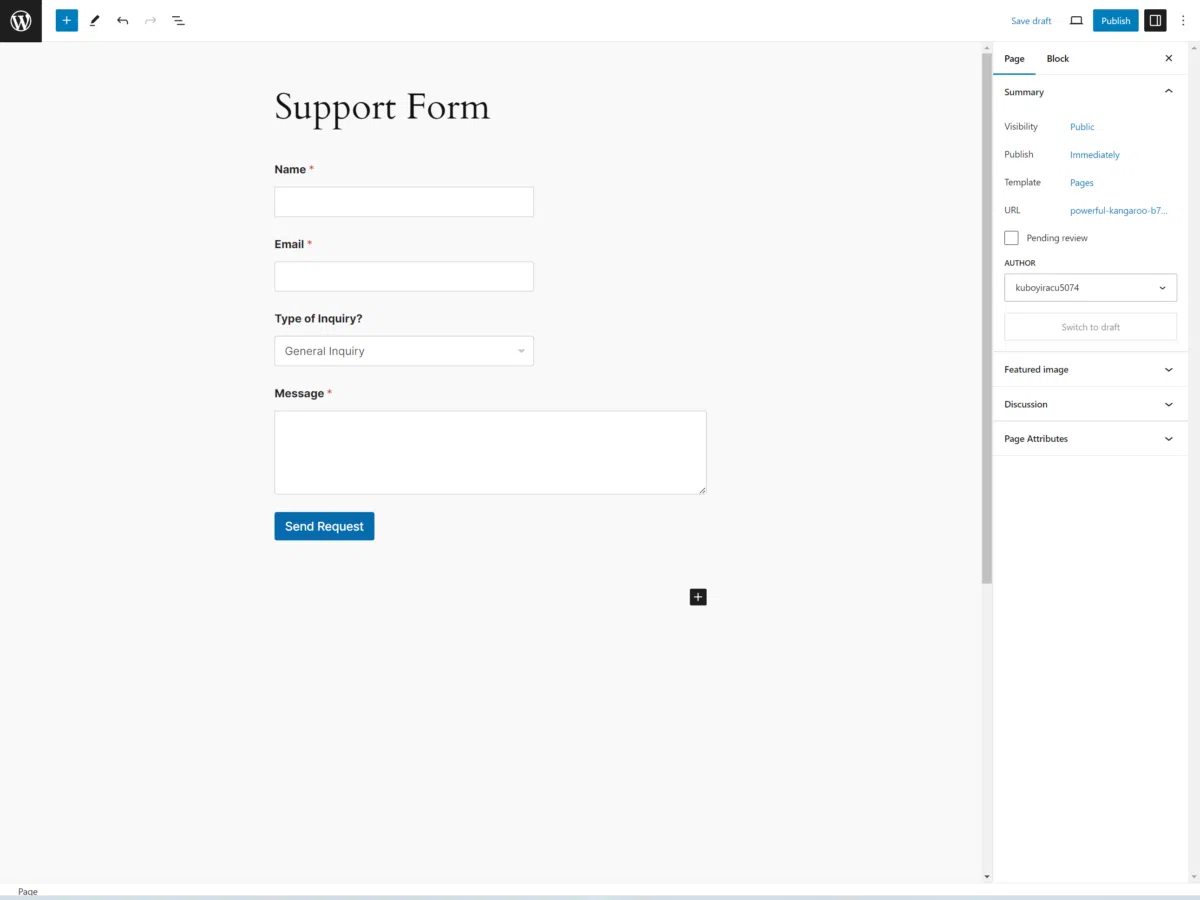Enable the Pending review checkbox
The width and height of the screenshot is (1200, 900).
1011,237
